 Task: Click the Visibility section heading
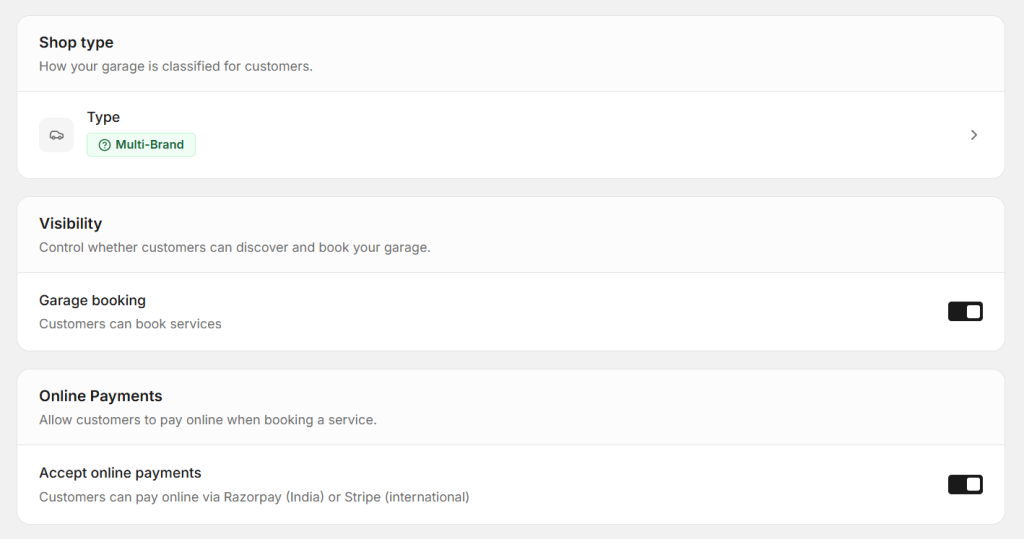click(70, 223)
